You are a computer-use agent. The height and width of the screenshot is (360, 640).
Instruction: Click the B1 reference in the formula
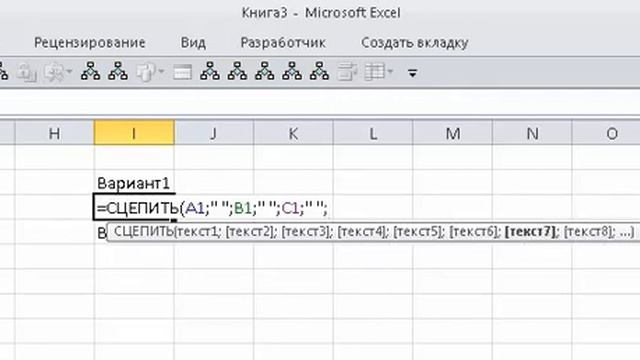pyautogui.click(x=243, y=208)
